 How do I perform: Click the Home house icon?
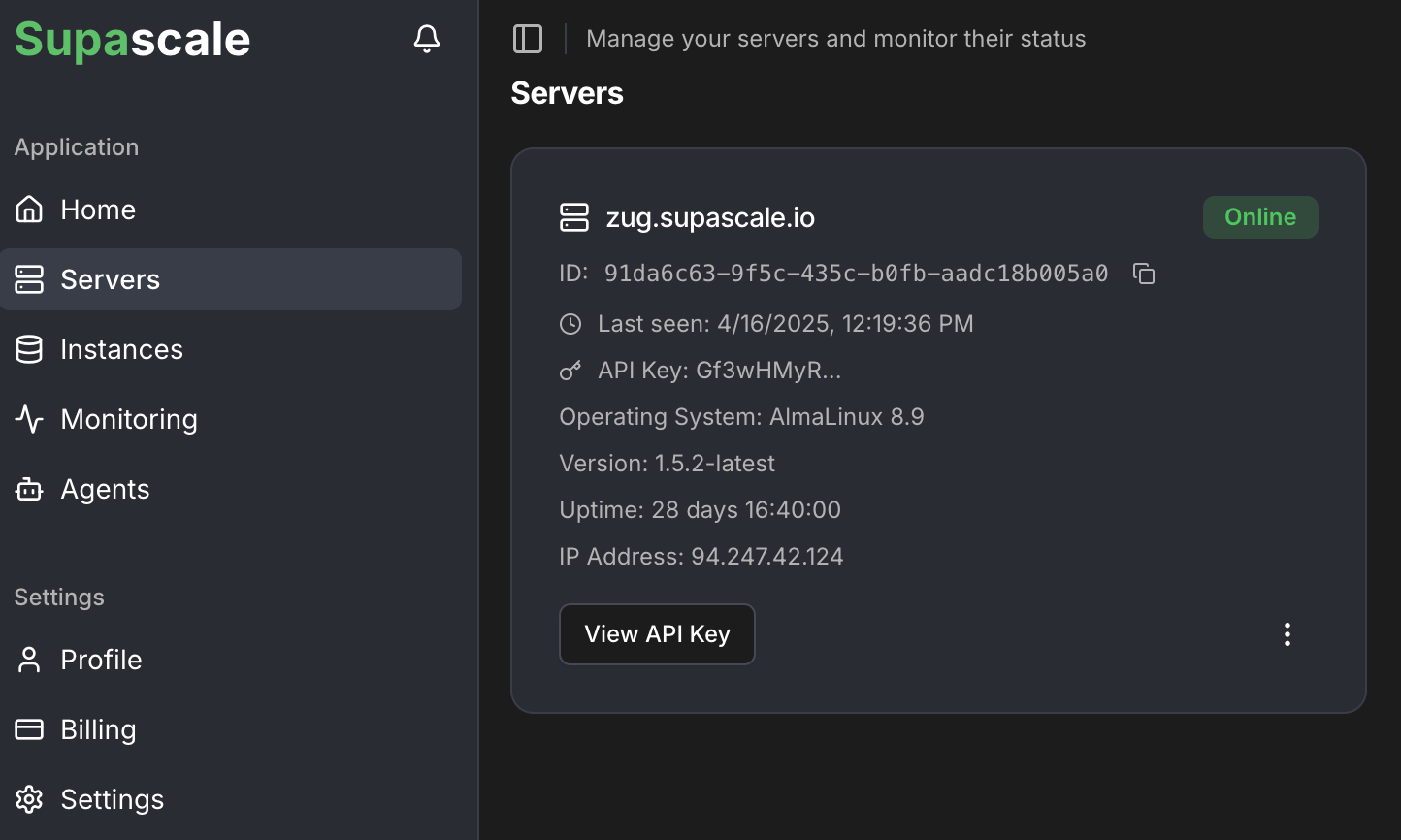(x=29, y=210)
